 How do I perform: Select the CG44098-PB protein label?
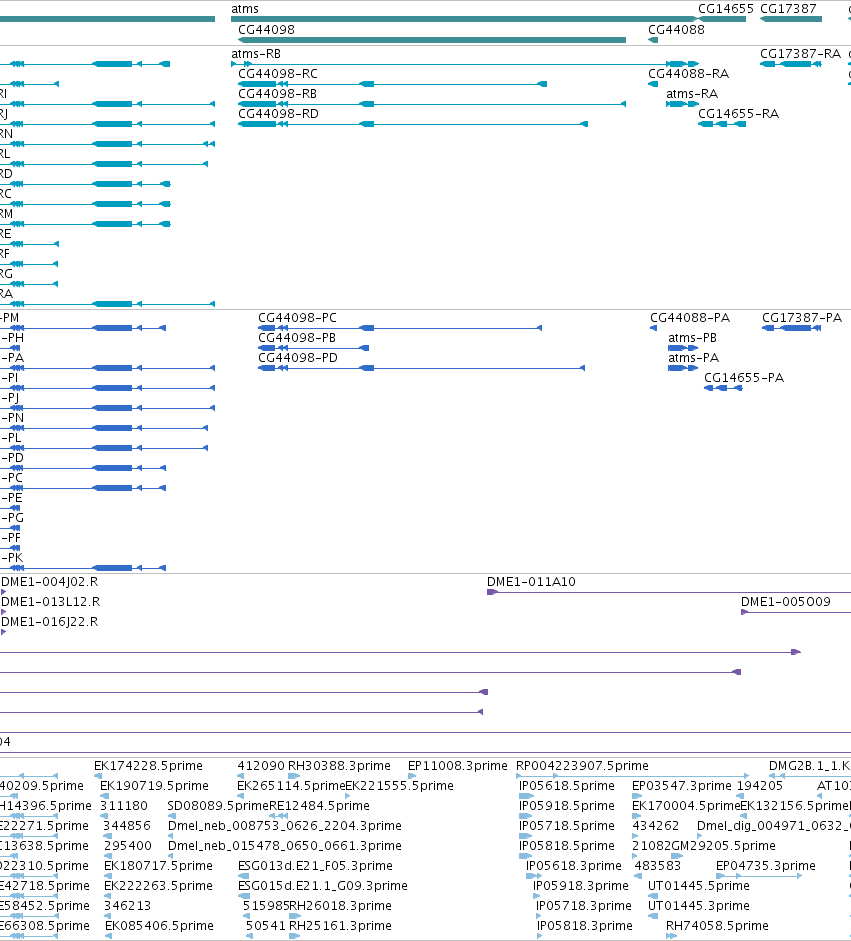coord(297,338)
